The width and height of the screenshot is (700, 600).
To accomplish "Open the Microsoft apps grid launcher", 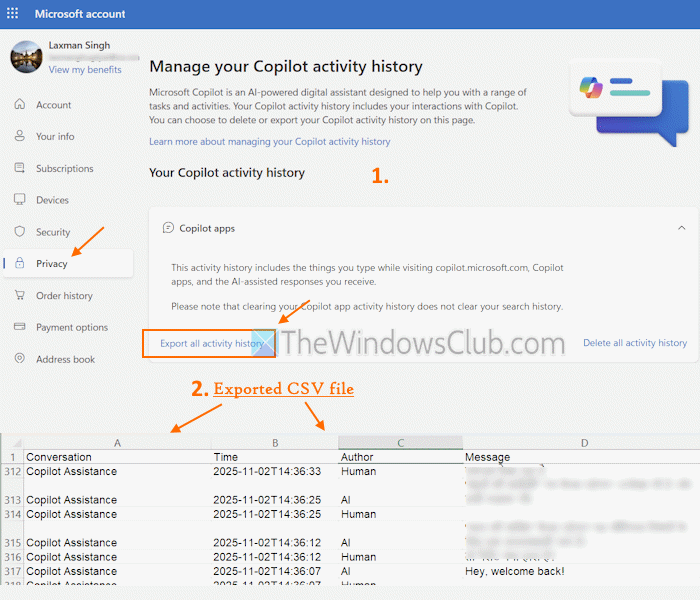I will click(x=12, y=13).
